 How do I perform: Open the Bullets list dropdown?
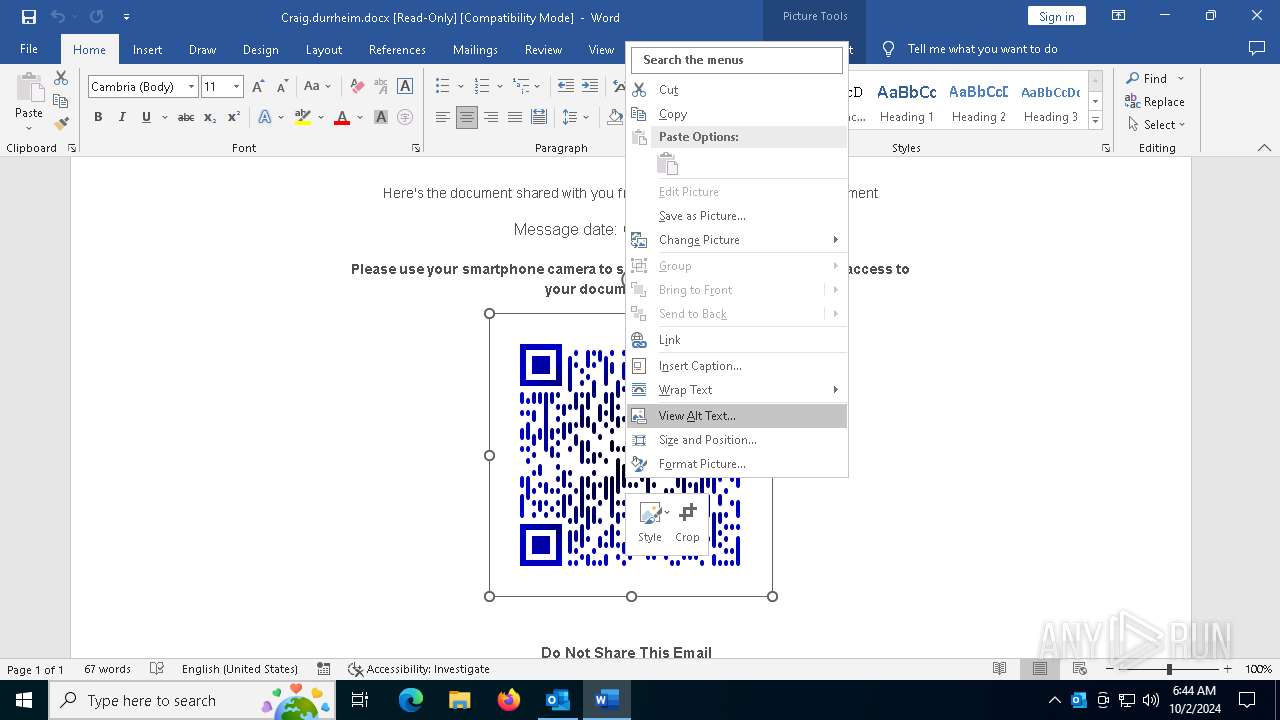pyautogui.click(x=460, y=87)
